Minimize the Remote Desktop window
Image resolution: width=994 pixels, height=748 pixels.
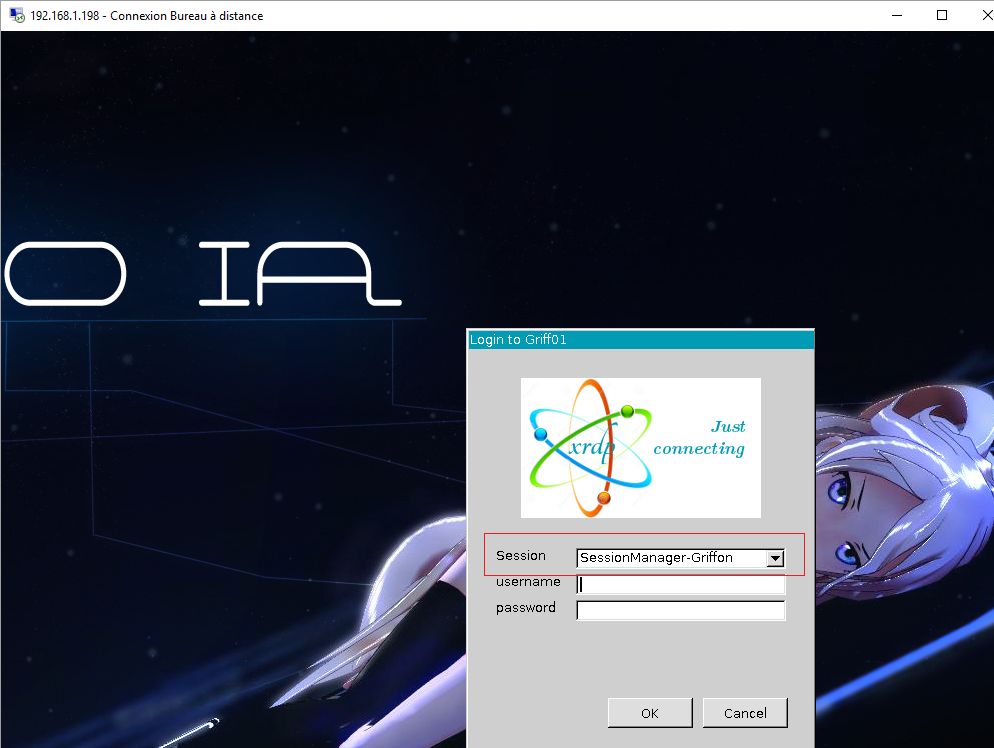click(x=896, y=15)
